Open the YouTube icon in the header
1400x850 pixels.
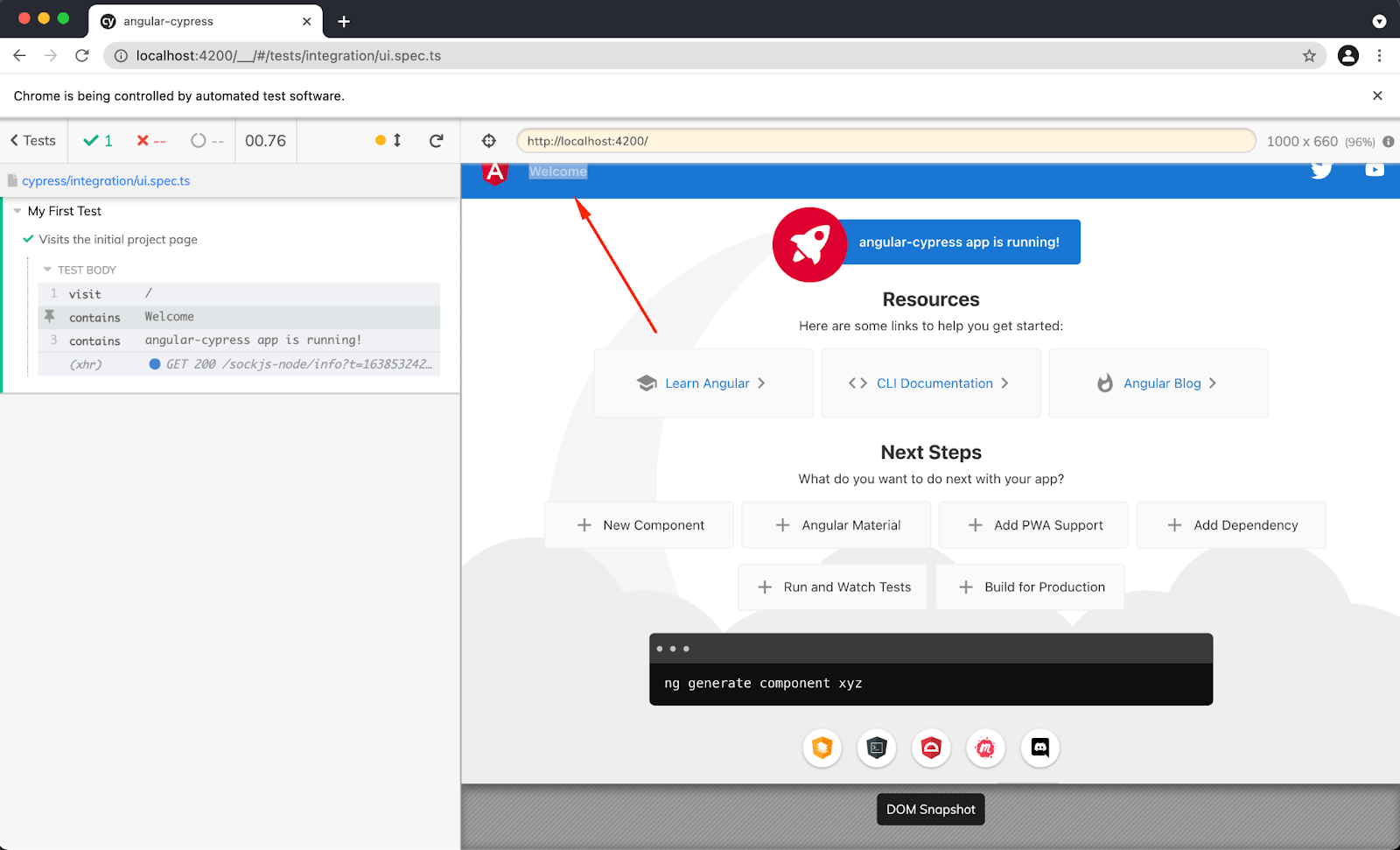click(1375, 170)
